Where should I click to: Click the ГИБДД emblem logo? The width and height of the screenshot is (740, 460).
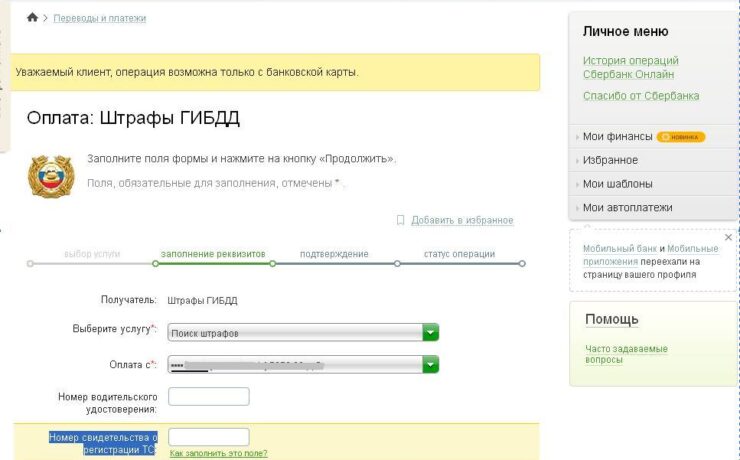tap(51, 176)
